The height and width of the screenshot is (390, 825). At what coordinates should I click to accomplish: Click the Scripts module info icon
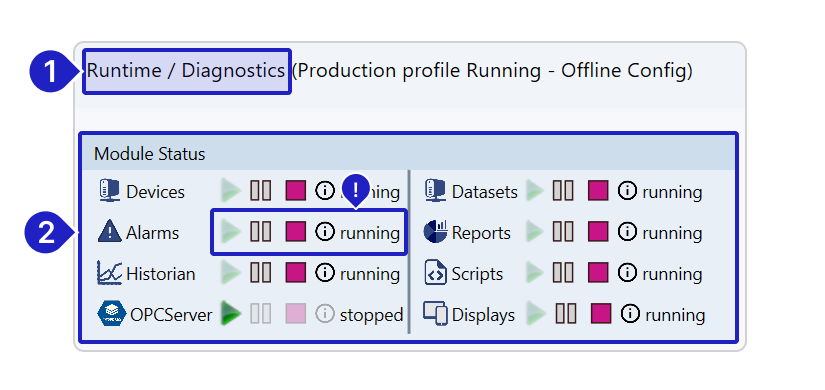[627, 273]
